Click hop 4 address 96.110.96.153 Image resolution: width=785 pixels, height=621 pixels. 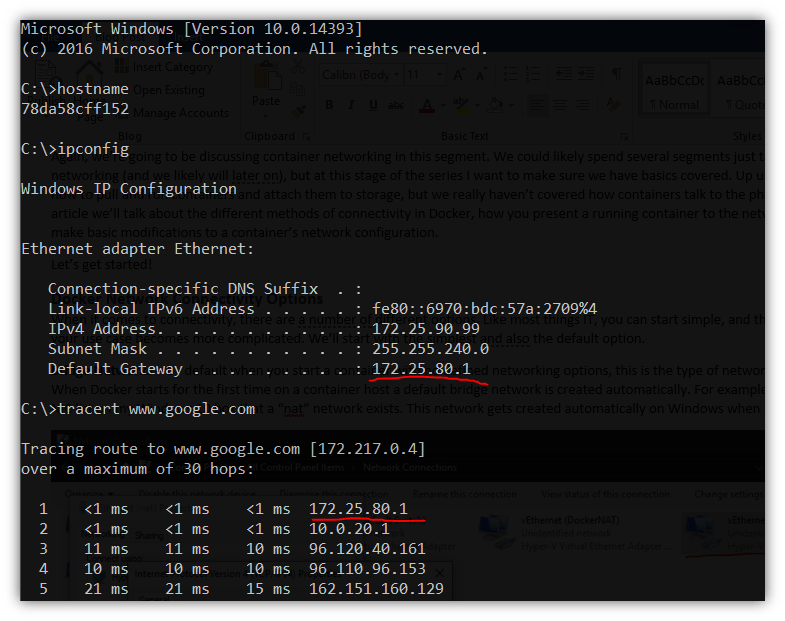coord(367,569)
